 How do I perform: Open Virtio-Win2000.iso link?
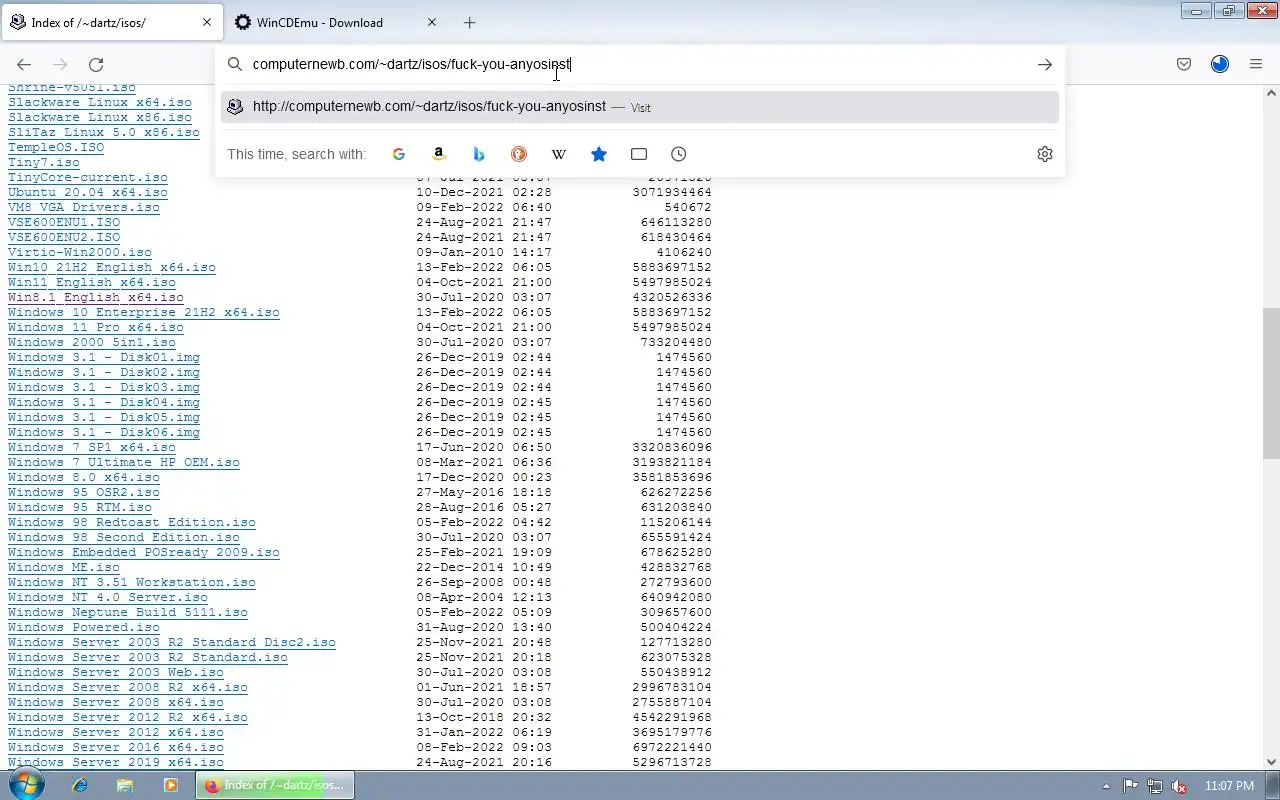coord(80,252)
